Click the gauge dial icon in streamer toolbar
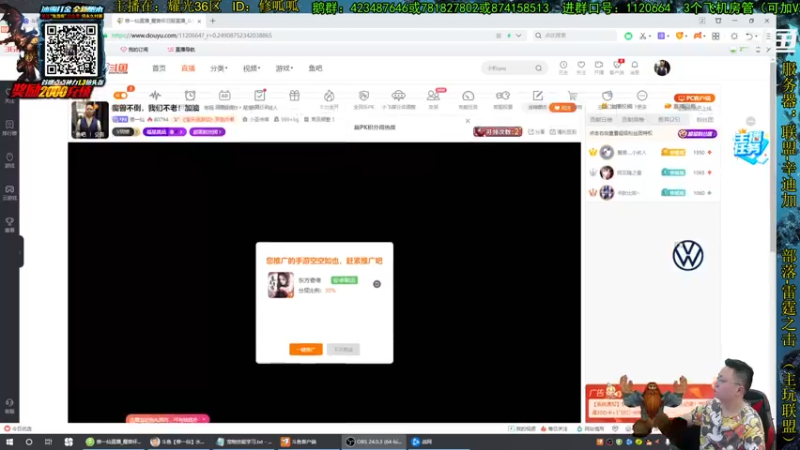 [468, 95]
